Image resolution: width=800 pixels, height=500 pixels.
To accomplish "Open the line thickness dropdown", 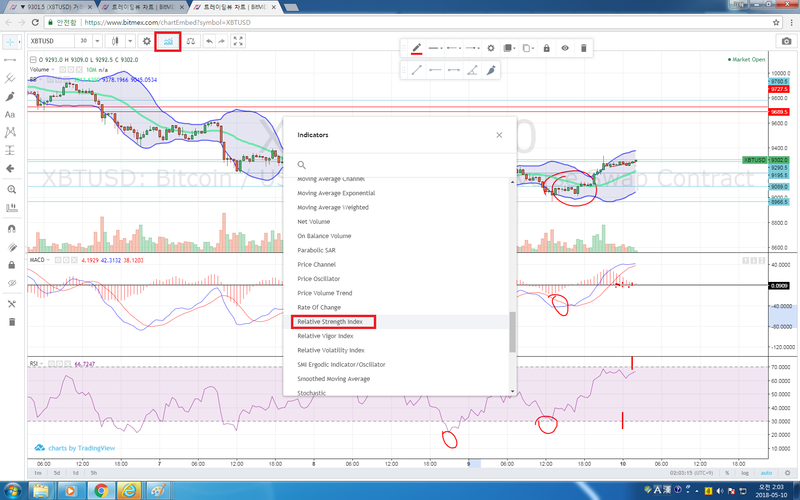I will [x=435, y=48].
